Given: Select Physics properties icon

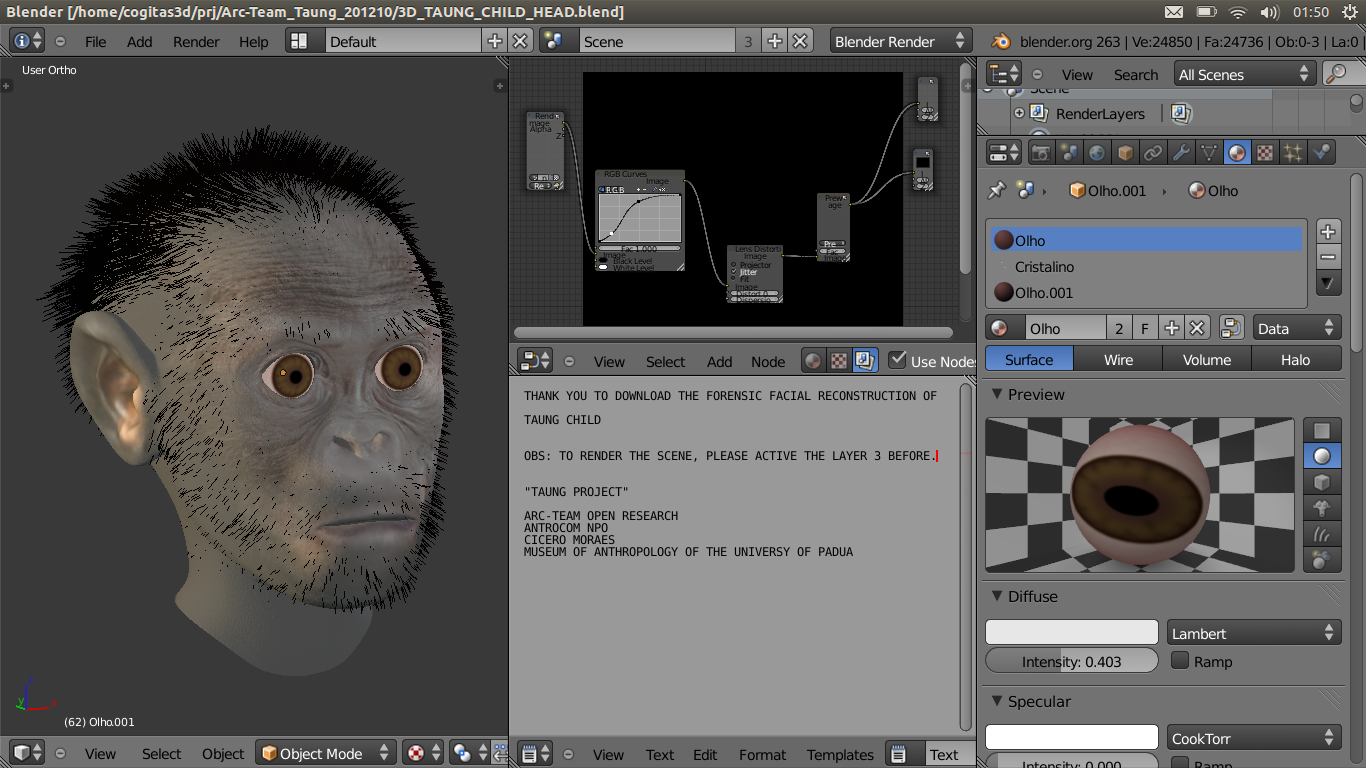Looking at the screenshot, I should [x=1319, y=151].
